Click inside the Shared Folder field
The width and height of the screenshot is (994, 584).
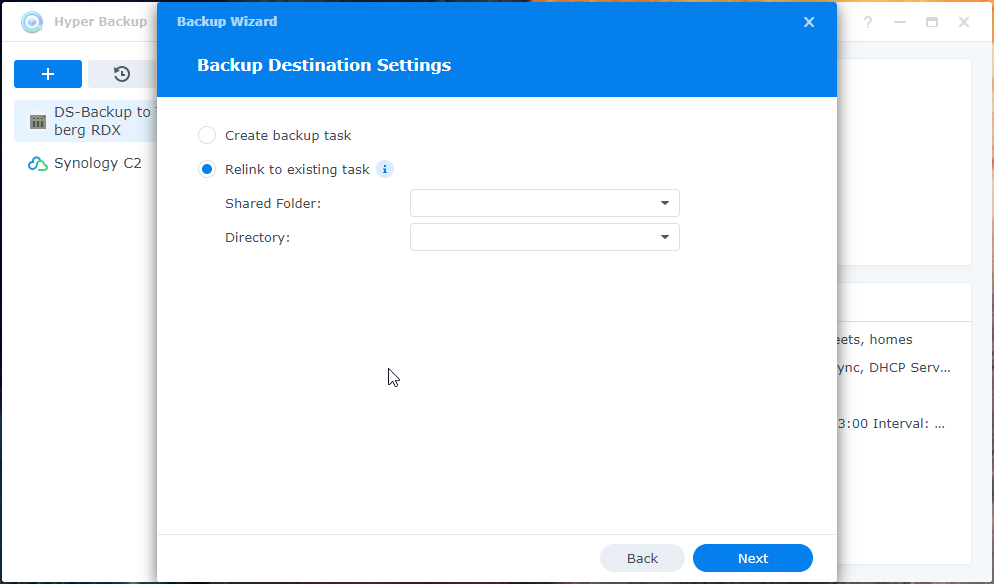pyautogui.click(x=530, y=204)
